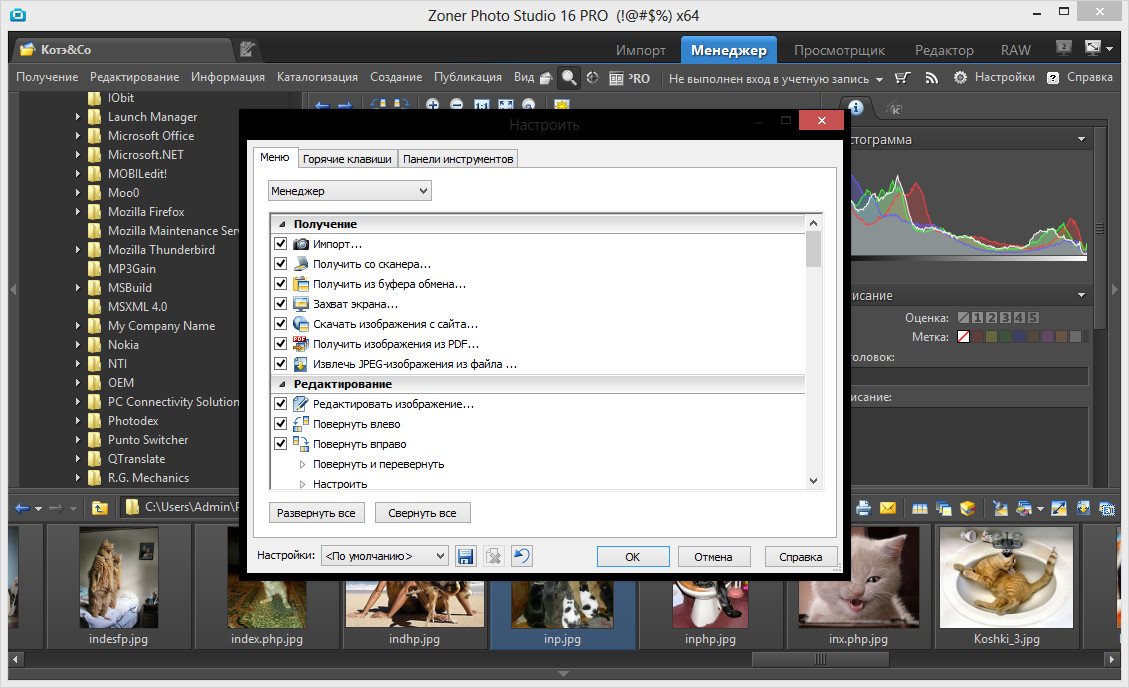
Task: Open the Каталогизация menu
Action: (318, 77)
